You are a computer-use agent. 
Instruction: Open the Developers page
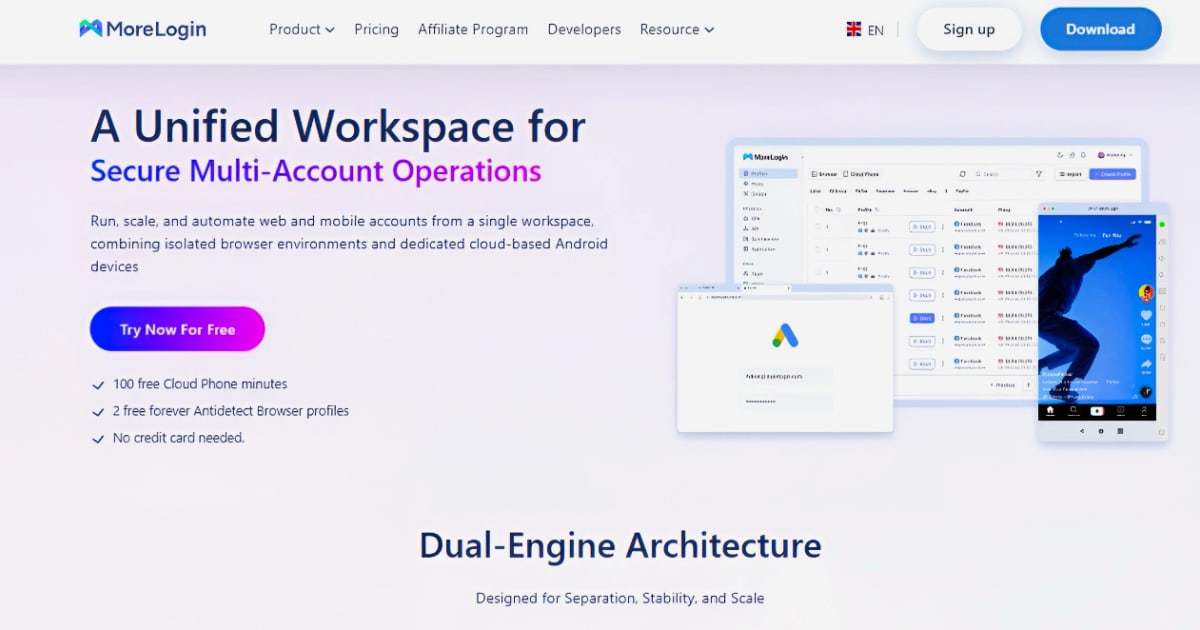pos(584,29)
